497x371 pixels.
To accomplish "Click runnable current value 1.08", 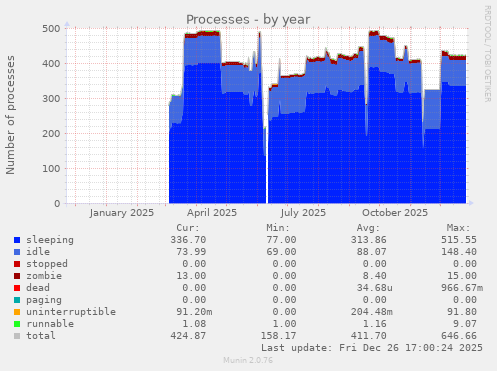I will click(x=194, y=324).
